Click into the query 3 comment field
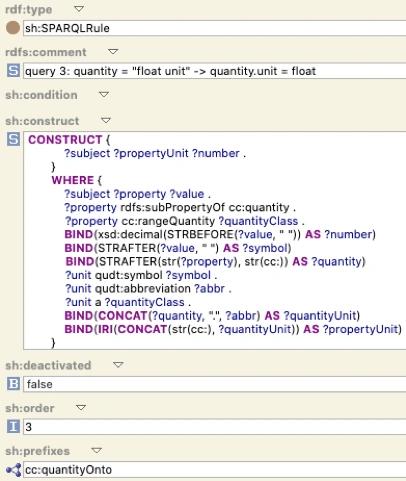This screenshot has width=406, height=481. point(215,71)
